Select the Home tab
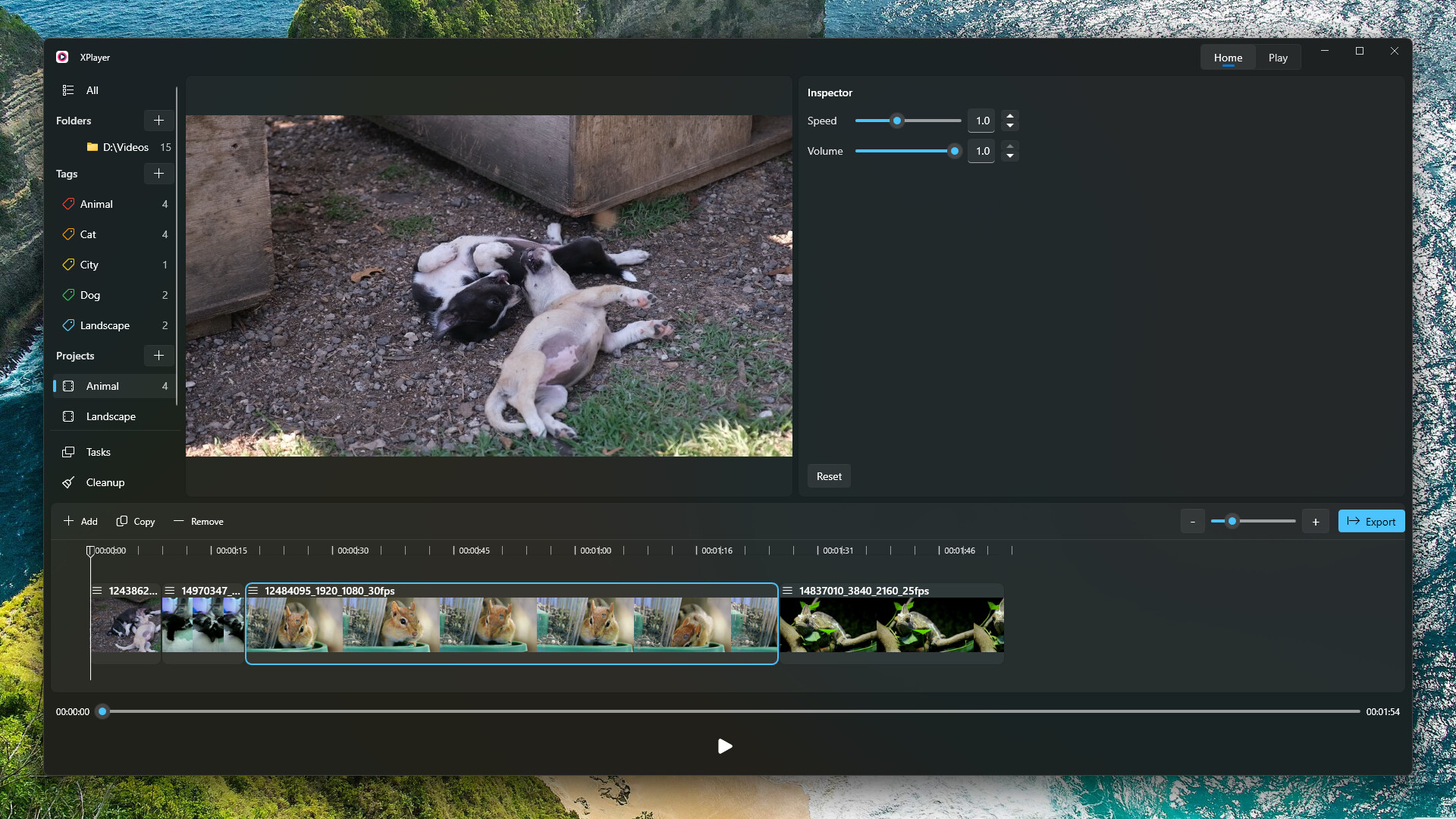Viewport: 1456px width, 819px height. click(x=1228, y=58)
